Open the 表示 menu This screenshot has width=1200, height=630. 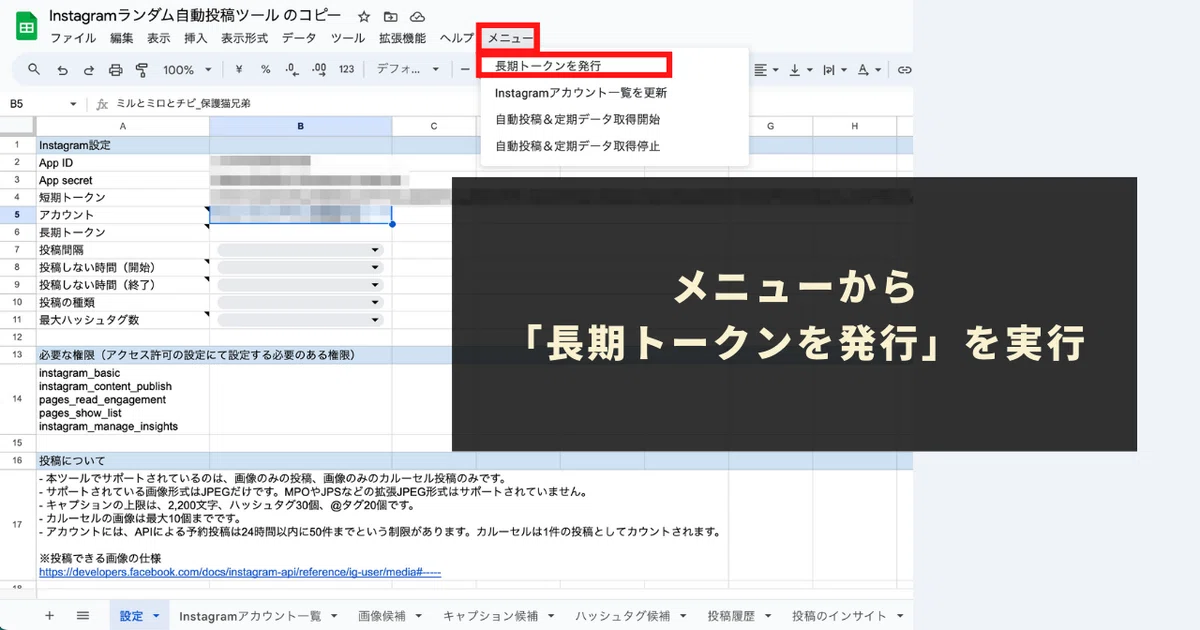(x=158, y=38)
